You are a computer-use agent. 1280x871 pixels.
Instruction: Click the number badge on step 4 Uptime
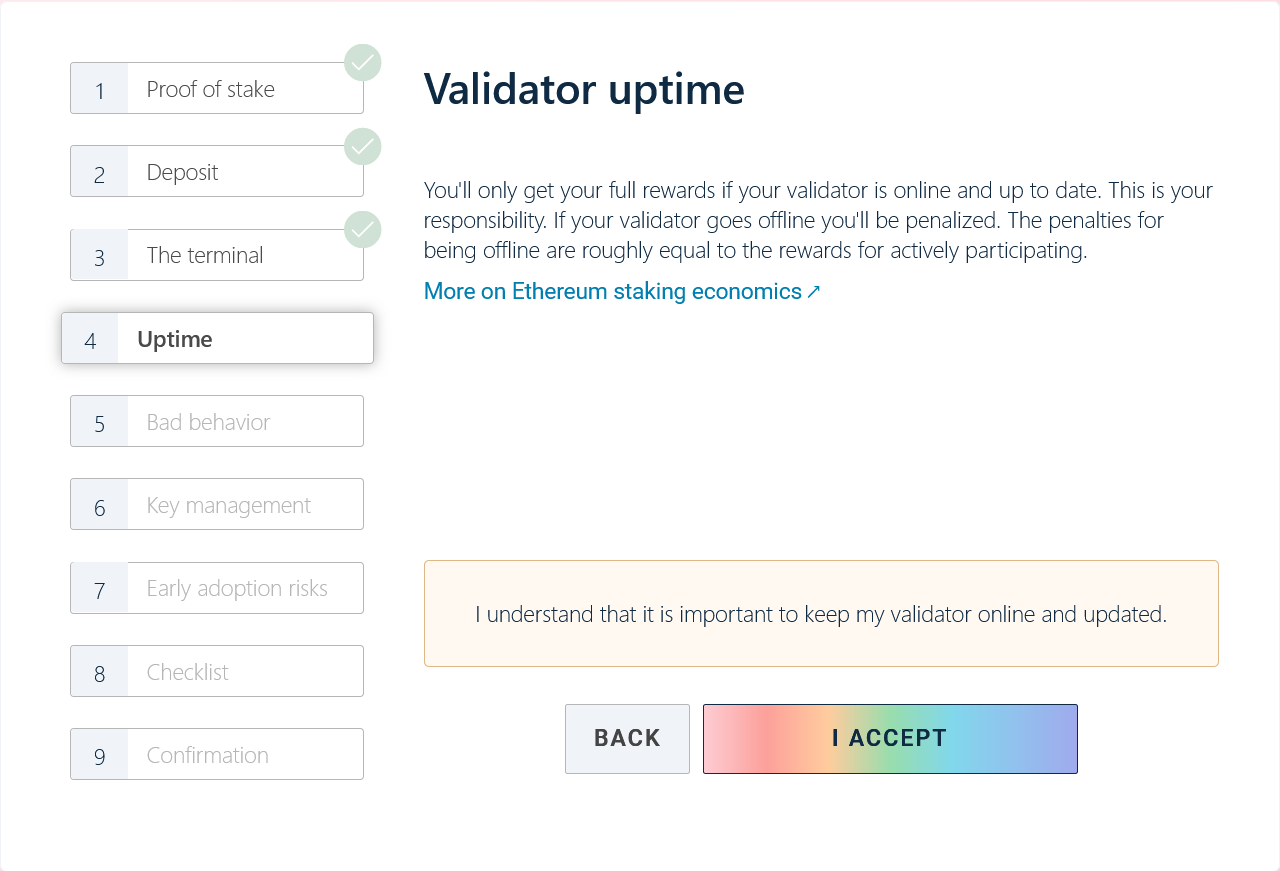(x=90, y=339)
